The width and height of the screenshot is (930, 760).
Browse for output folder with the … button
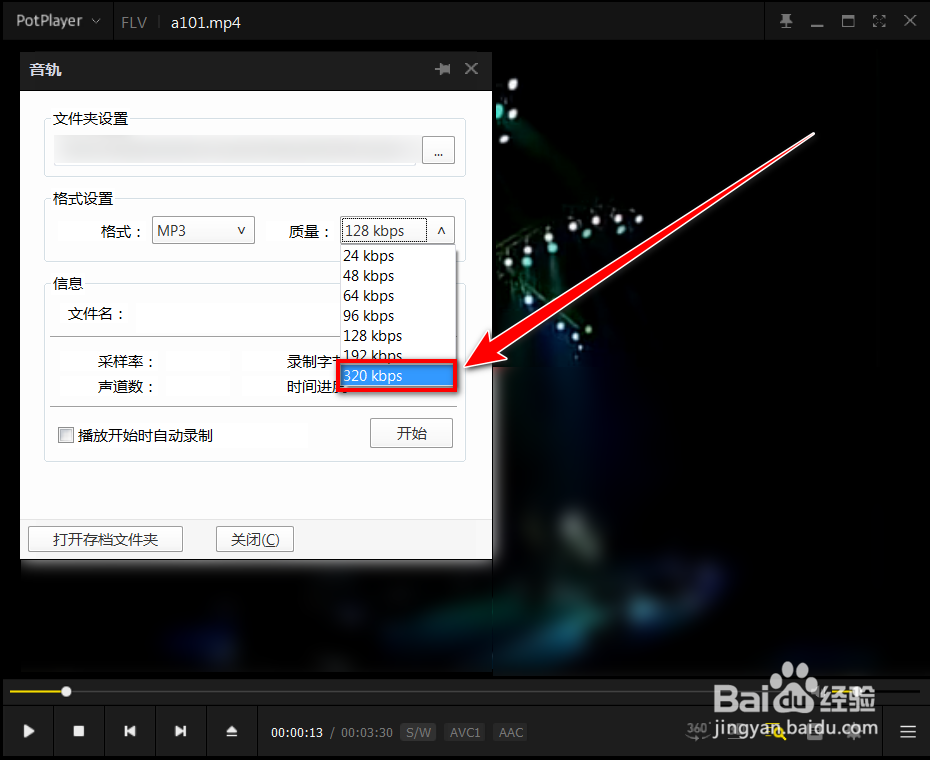point(438,150)
